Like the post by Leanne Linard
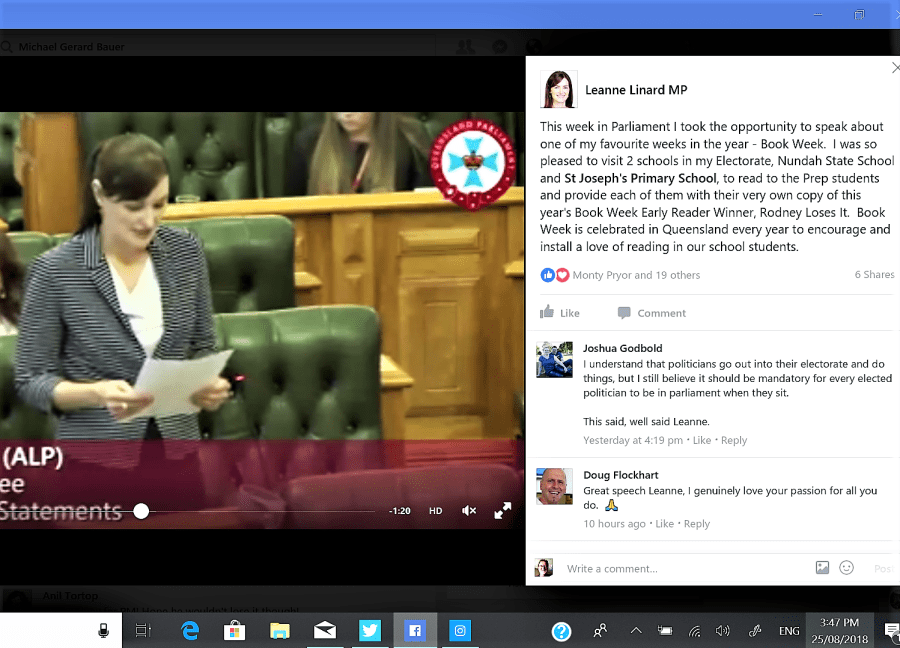The image size is (900, 648). click(560, 313)
